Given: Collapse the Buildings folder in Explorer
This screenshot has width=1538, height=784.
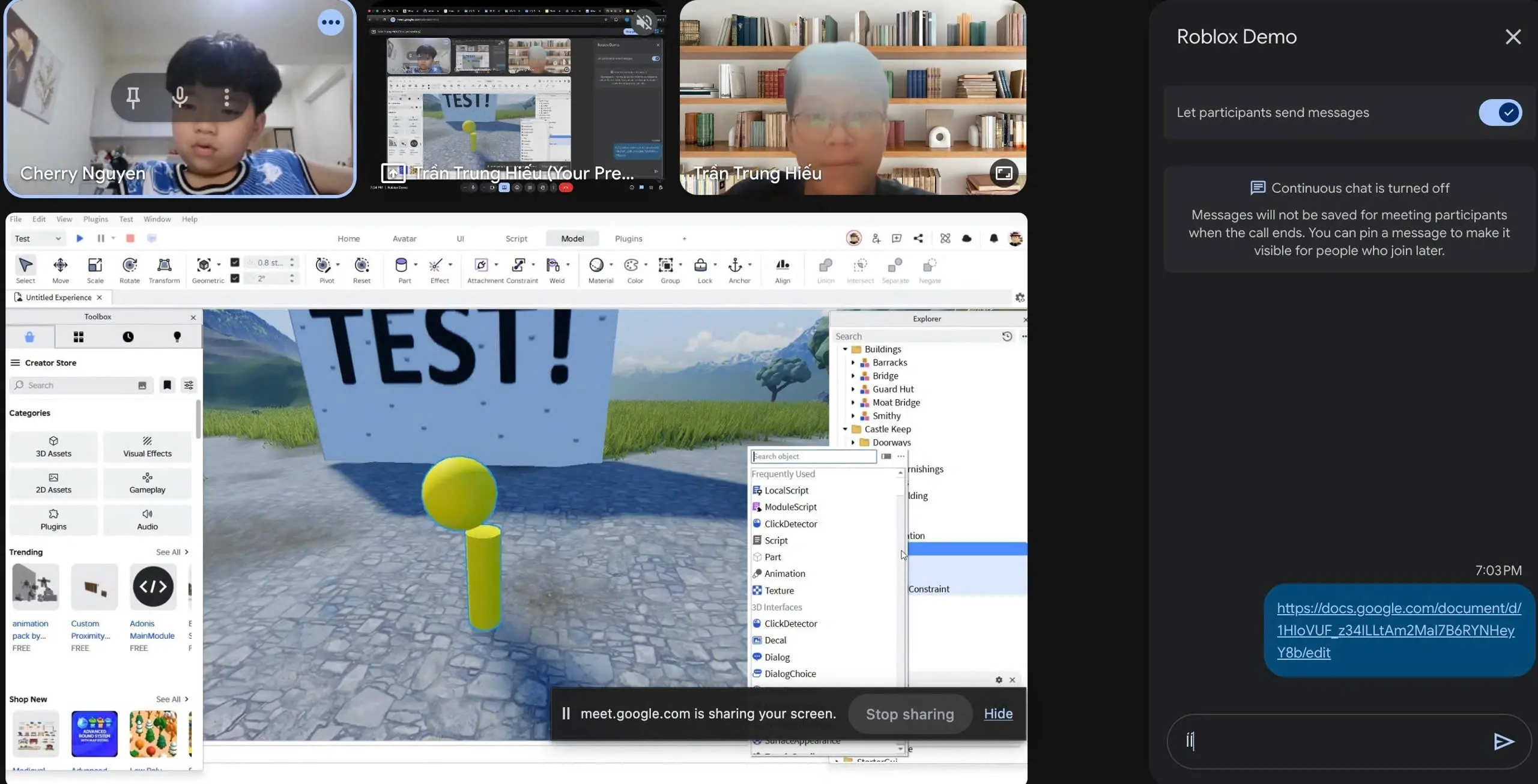Looking at the screenshot, I should [x=845, y=349].
